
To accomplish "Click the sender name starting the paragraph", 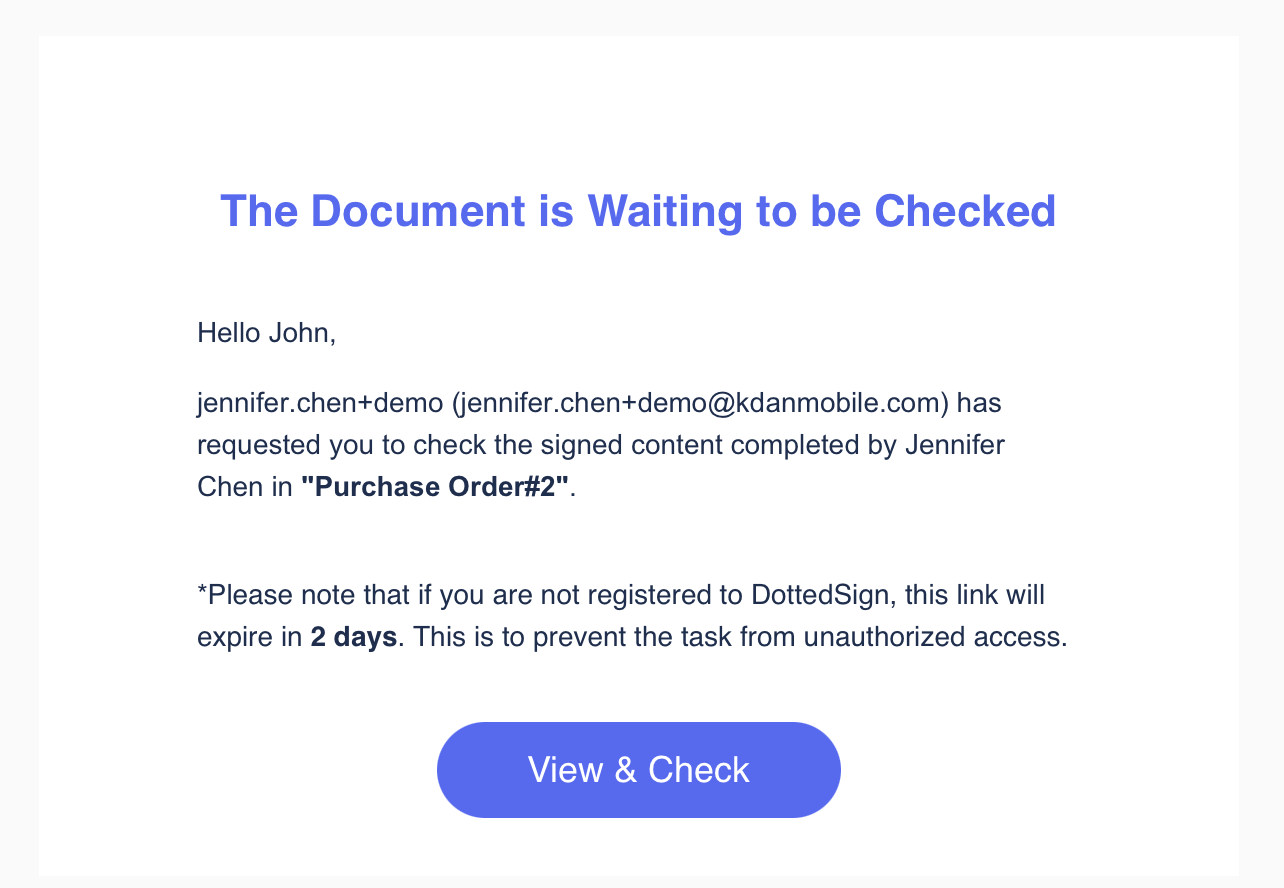I will (320, 403).
